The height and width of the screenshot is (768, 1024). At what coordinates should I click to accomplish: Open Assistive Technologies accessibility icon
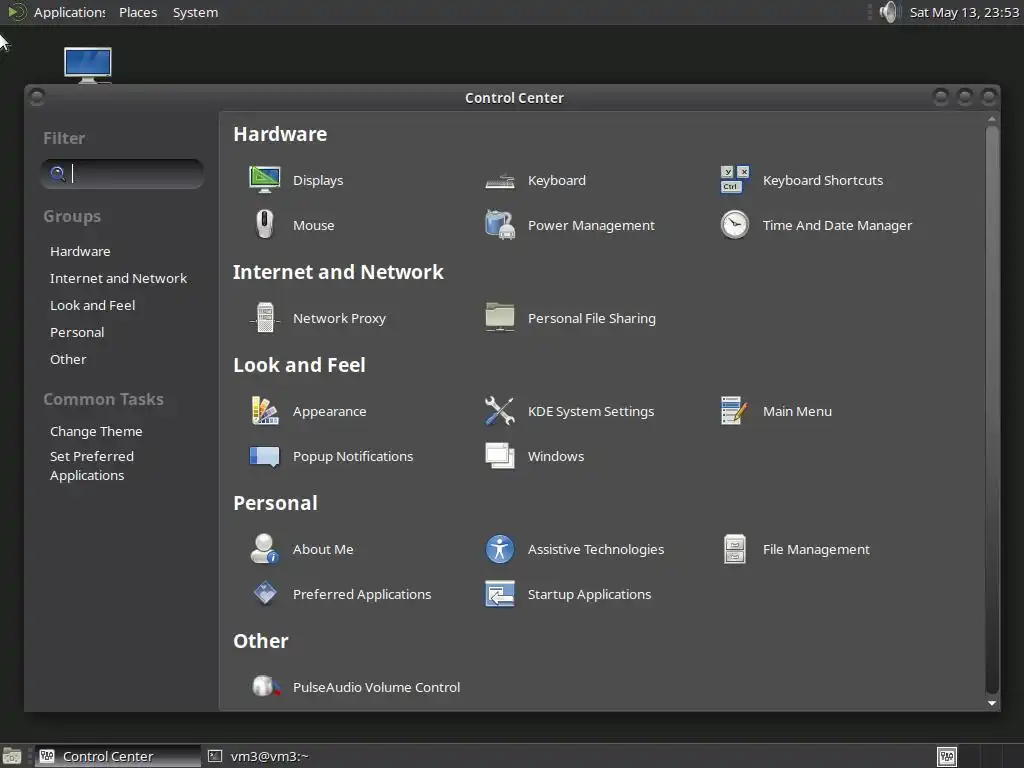pos(500,549)
